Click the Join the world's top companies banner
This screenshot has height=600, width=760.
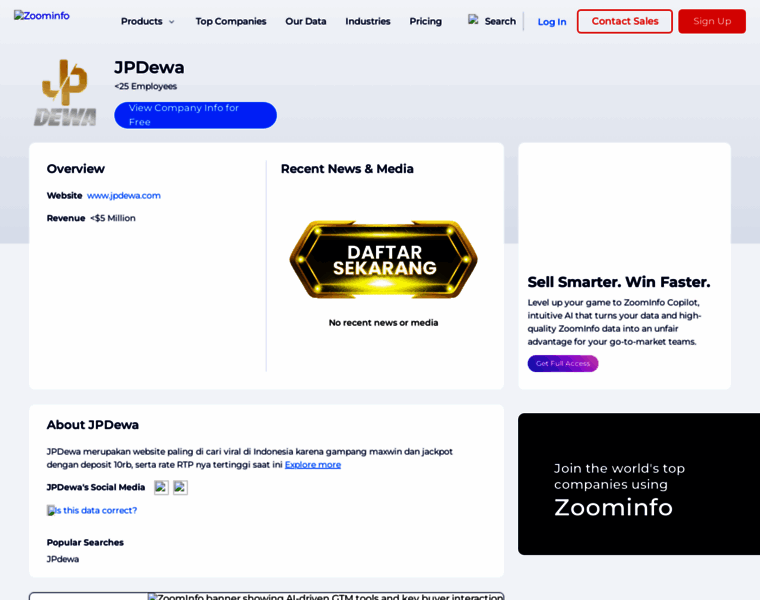coord(639,484)
